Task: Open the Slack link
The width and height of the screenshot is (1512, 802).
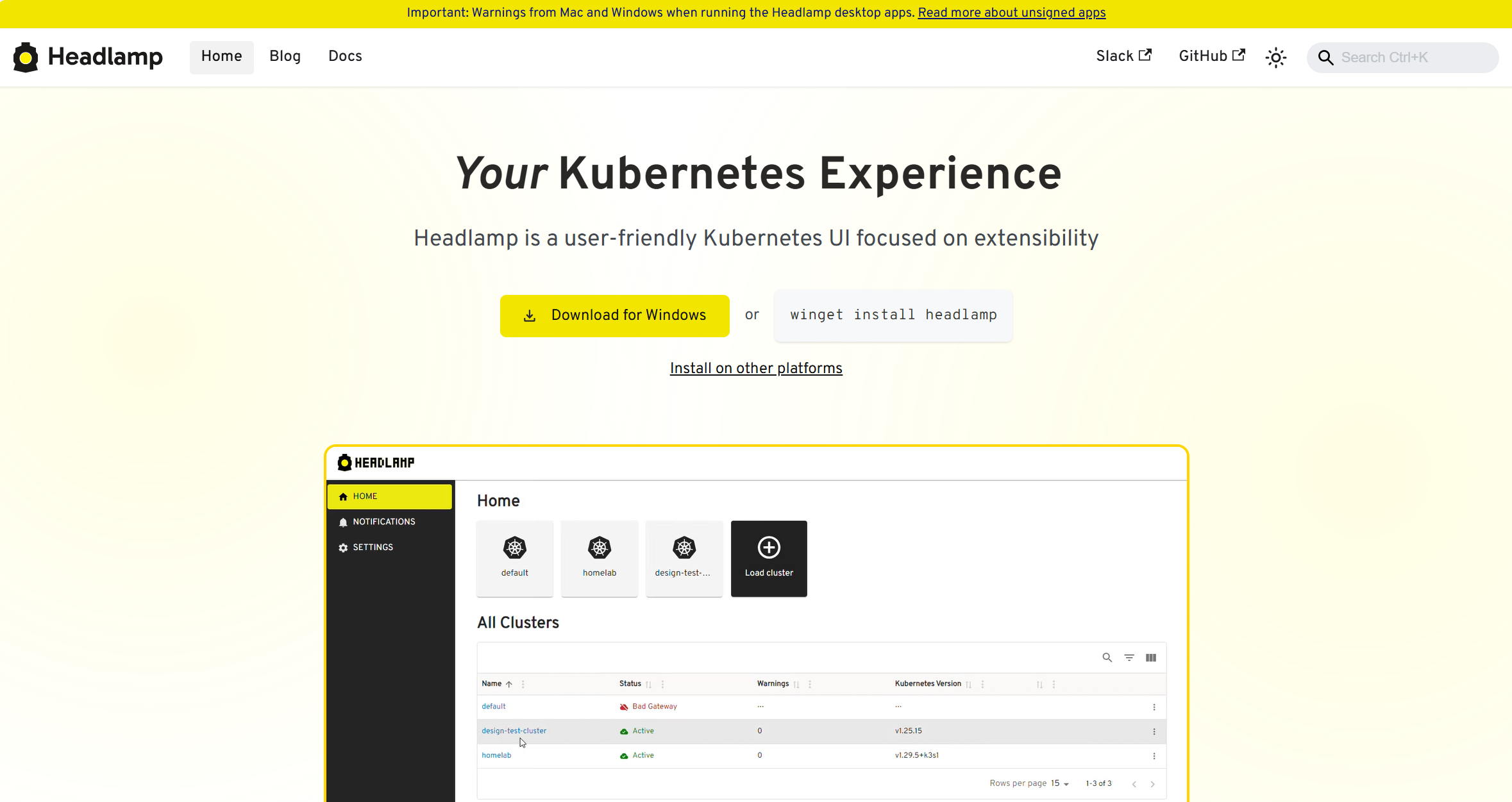Action: tap(1123, 56)
